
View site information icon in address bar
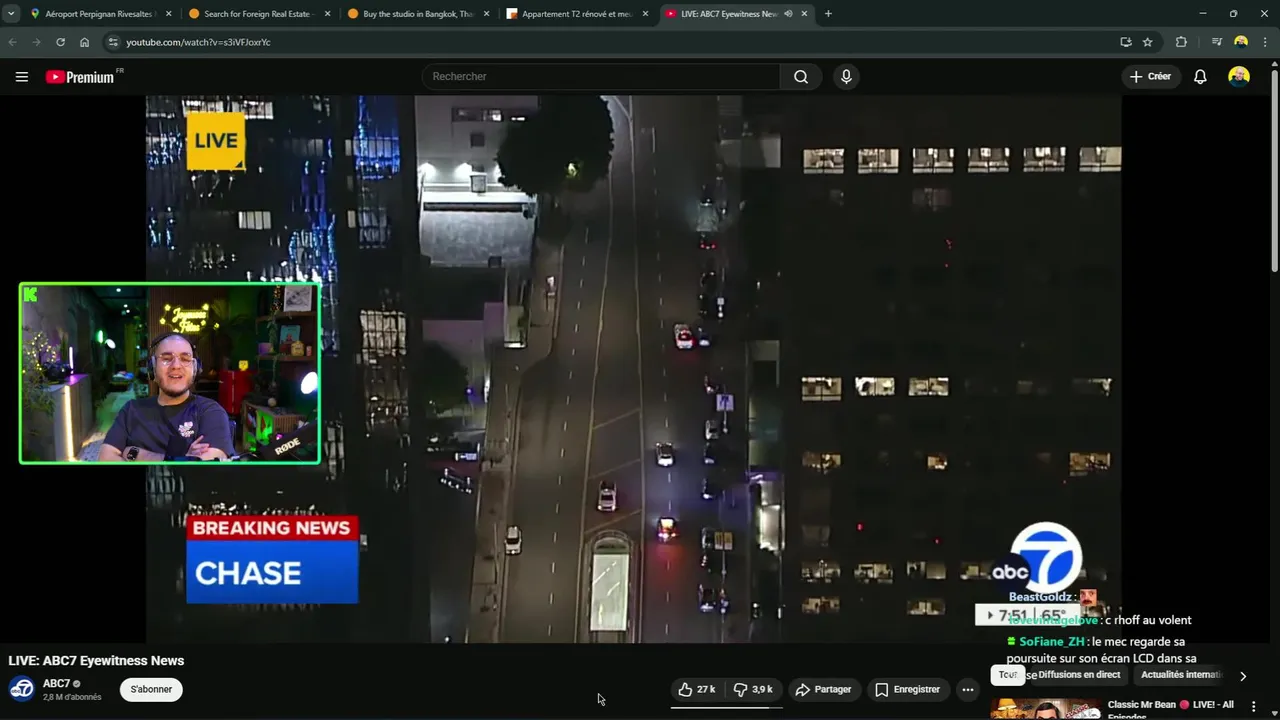click(113, 42)
